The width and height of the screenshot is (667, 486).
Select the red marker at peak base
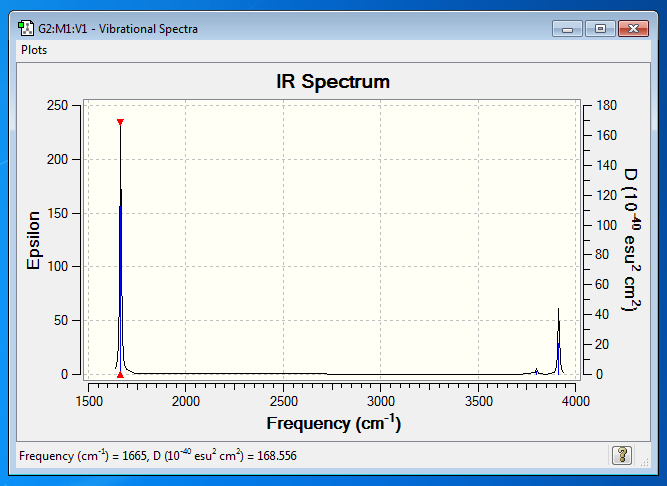tap(120, 375)
